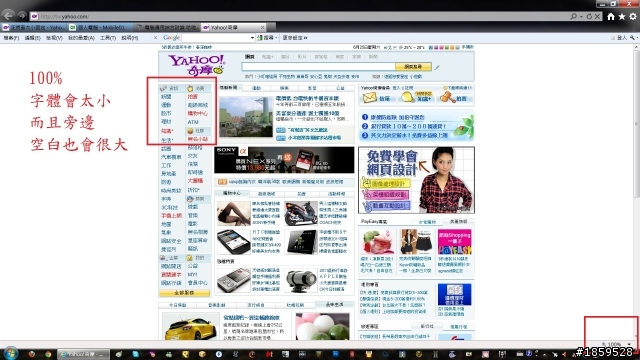Open the yellow car thumbnail
Image resolution: width=640 pixels, height=360 pixels.
tap(191, 327)
